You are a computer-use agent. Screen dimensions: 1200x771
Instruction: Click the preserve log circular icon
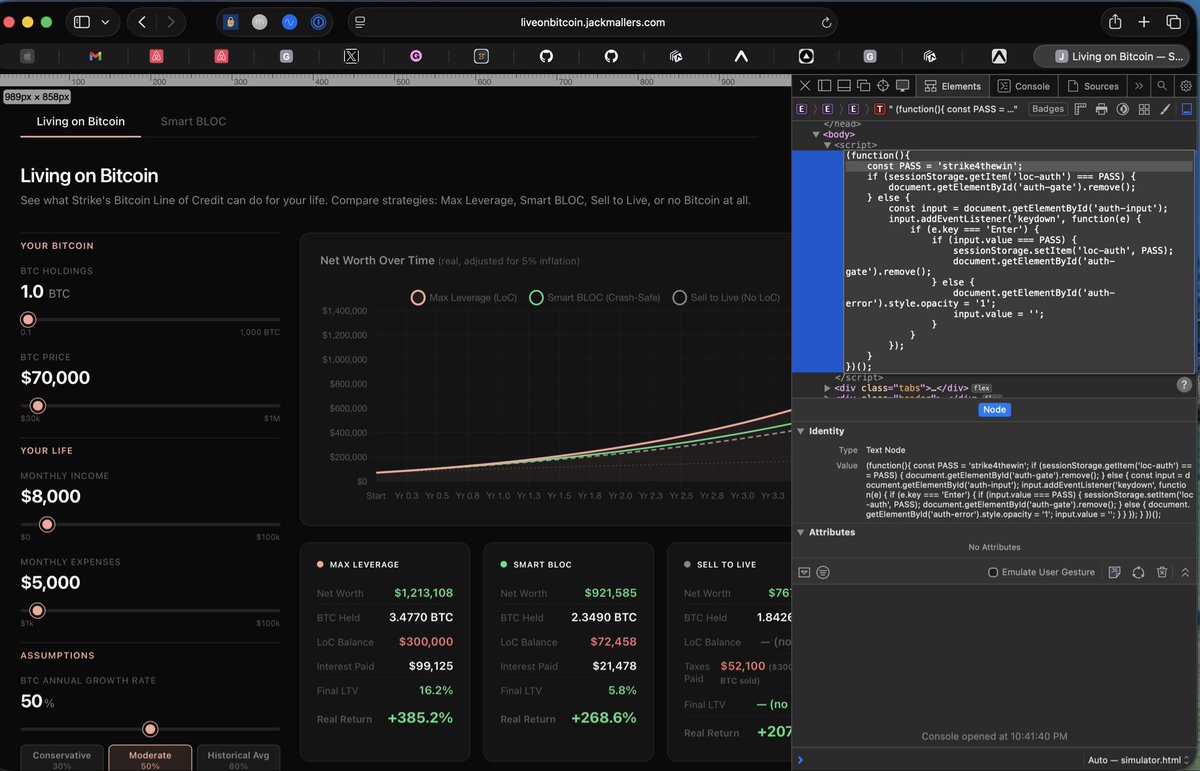1138,572
